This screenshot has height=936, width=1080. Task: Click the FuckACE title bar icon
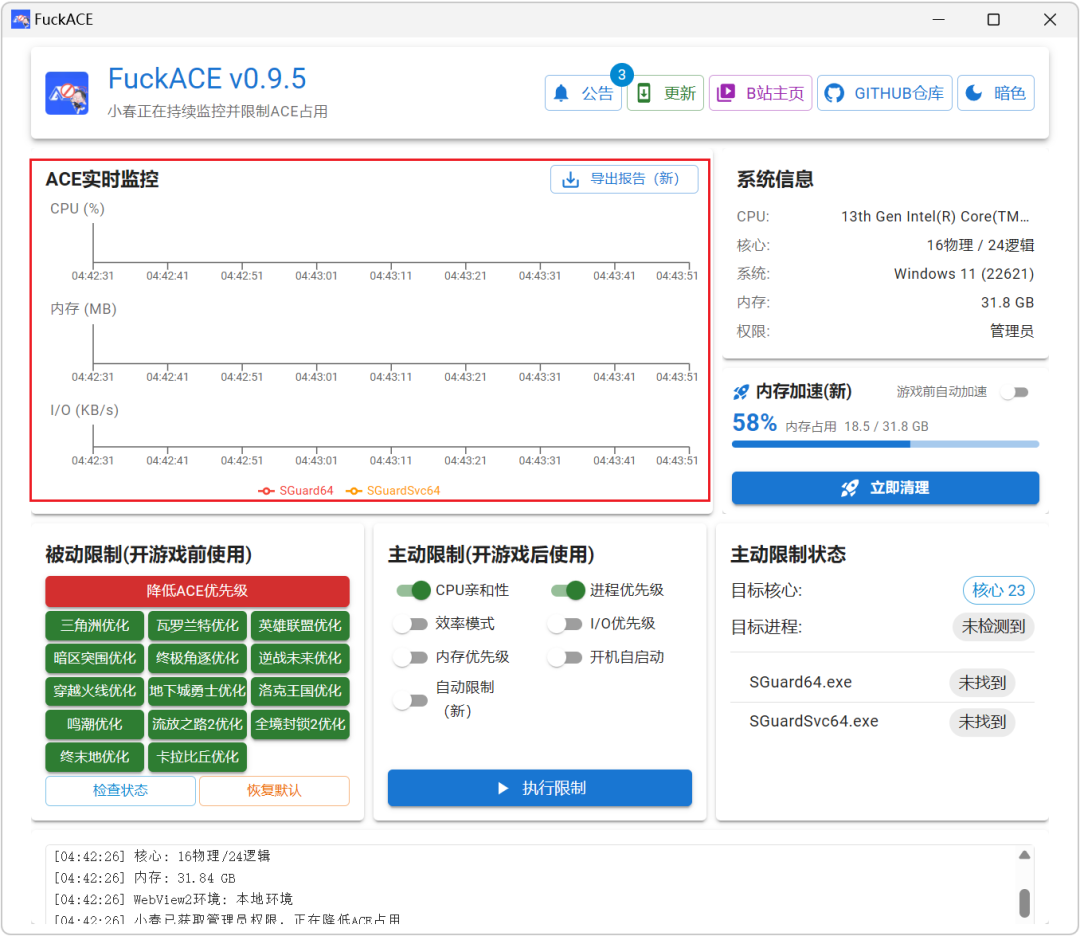coord(21,19)
